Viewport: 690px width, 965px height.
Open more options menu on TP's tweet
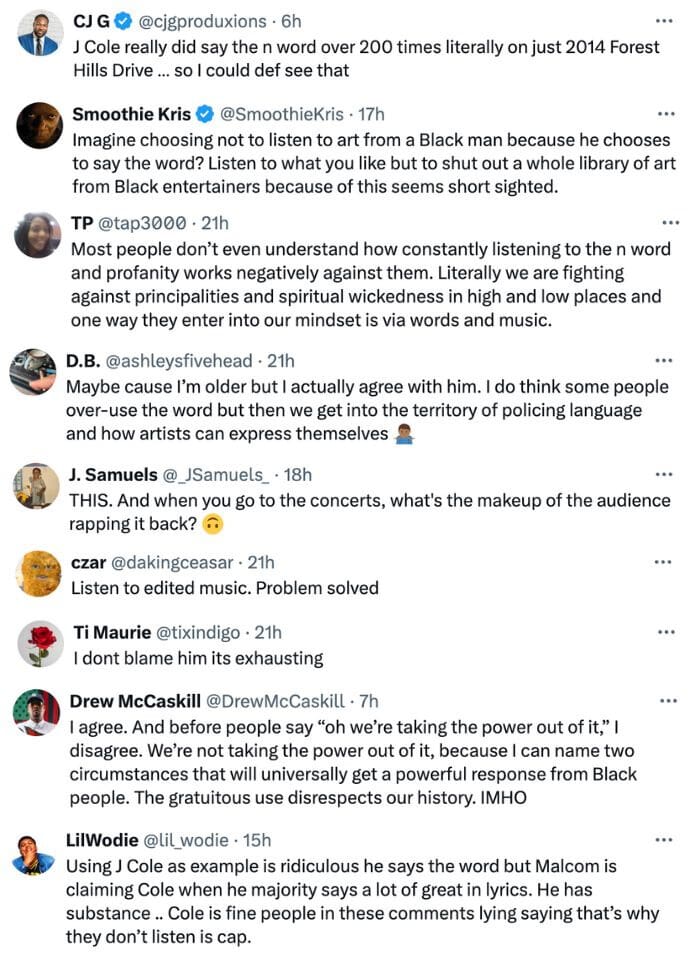coord(670,223)
